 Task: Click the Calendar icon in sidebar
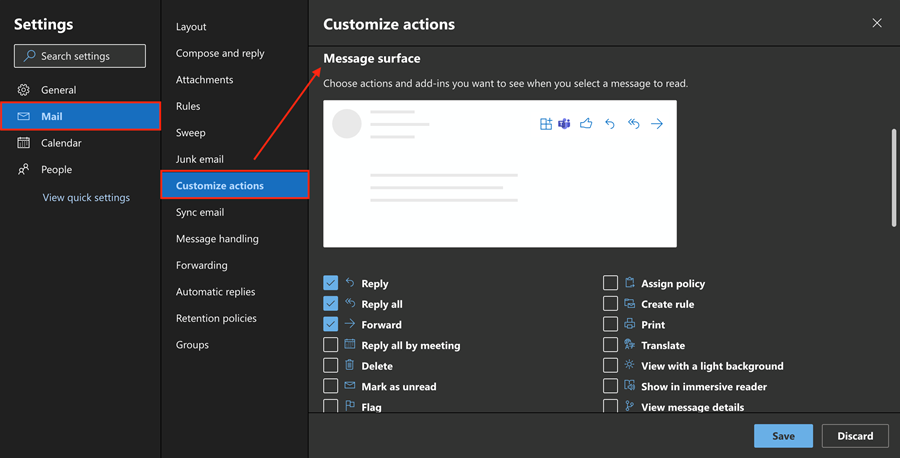coord(24,143)
